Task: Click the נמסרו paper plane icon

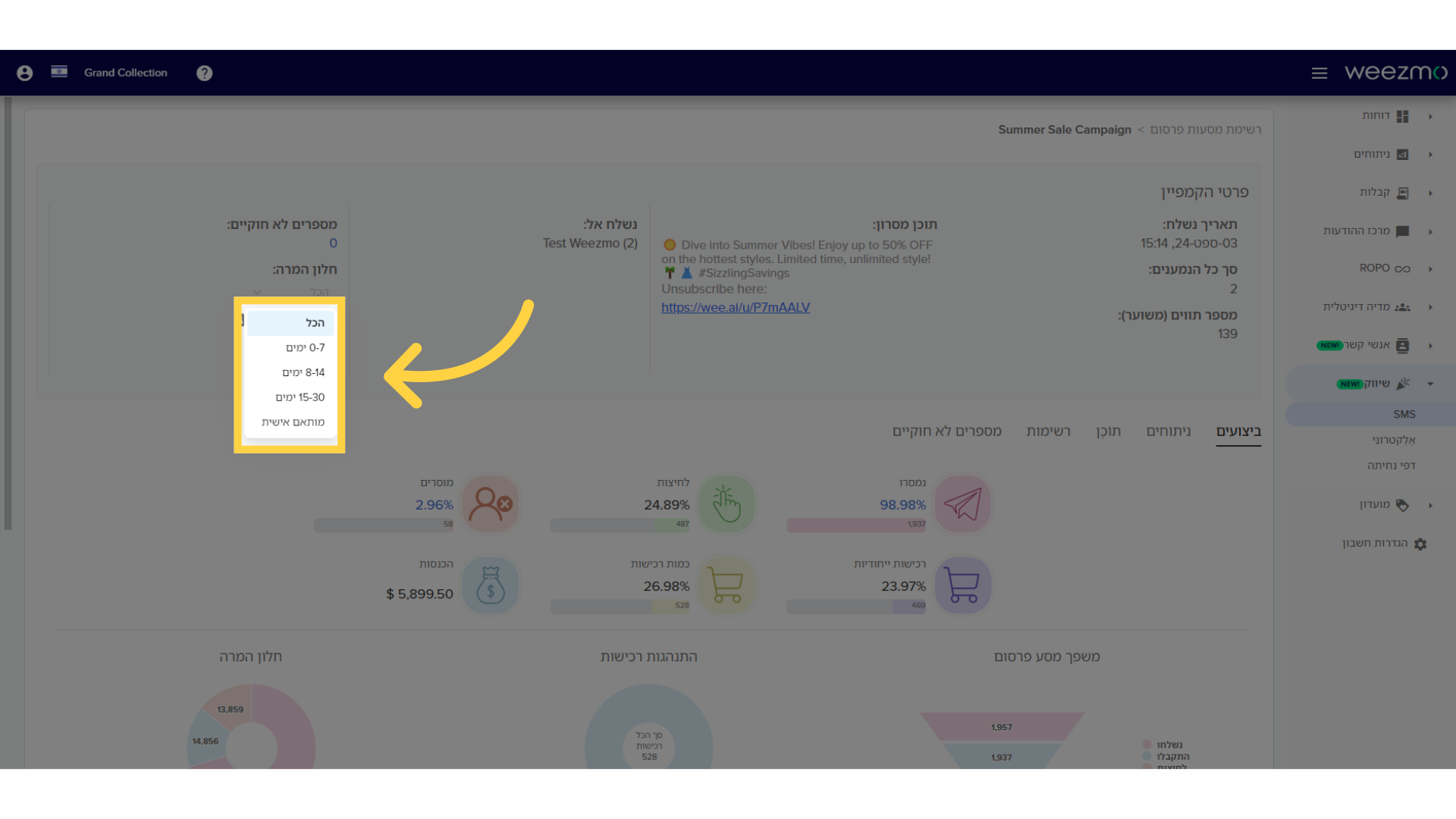Action: (x=962, y=504)
